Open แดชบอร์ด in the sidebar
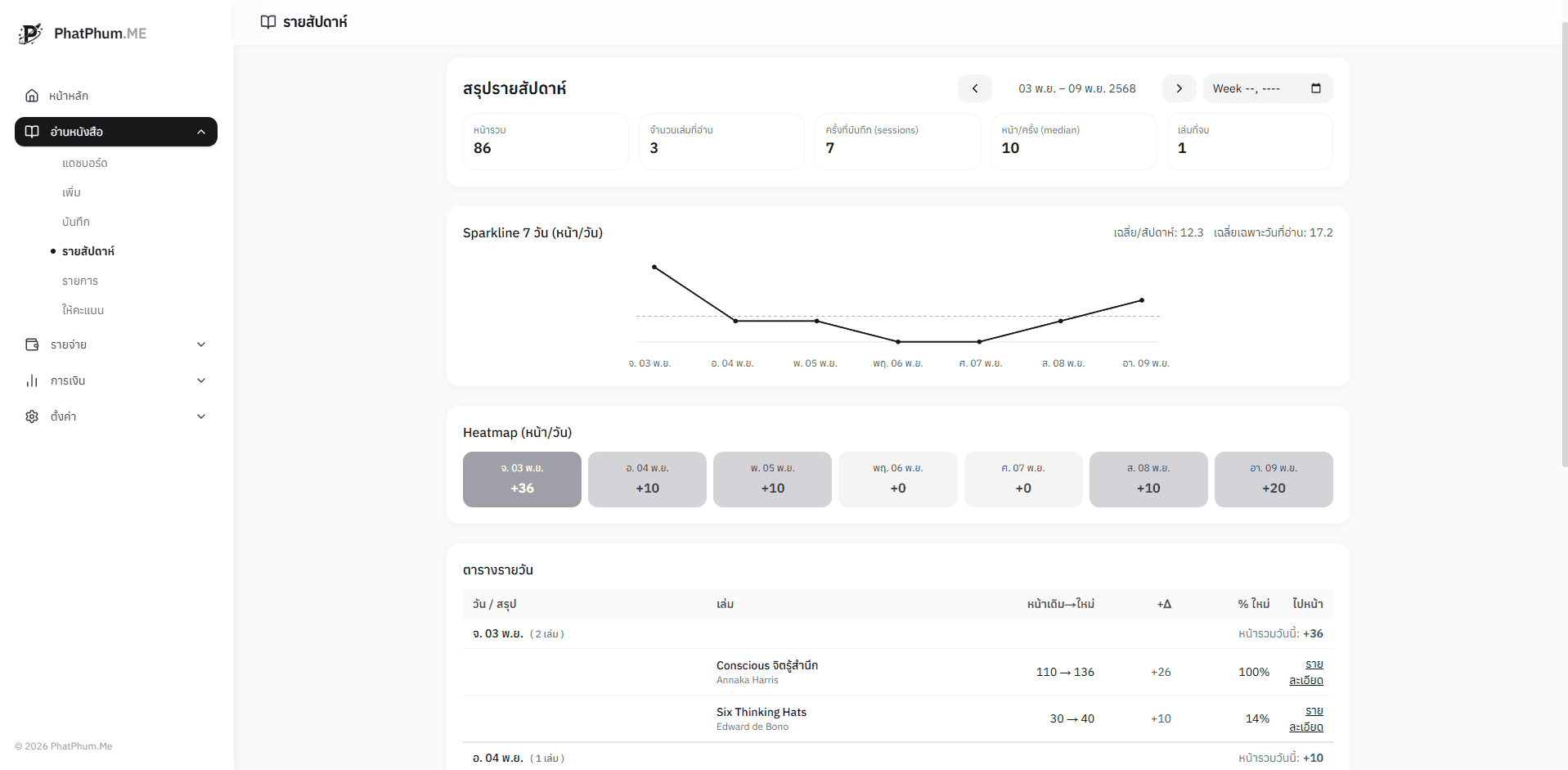Image resolution: width=1568 pixels, height=770 pixels. coord(85,163)
